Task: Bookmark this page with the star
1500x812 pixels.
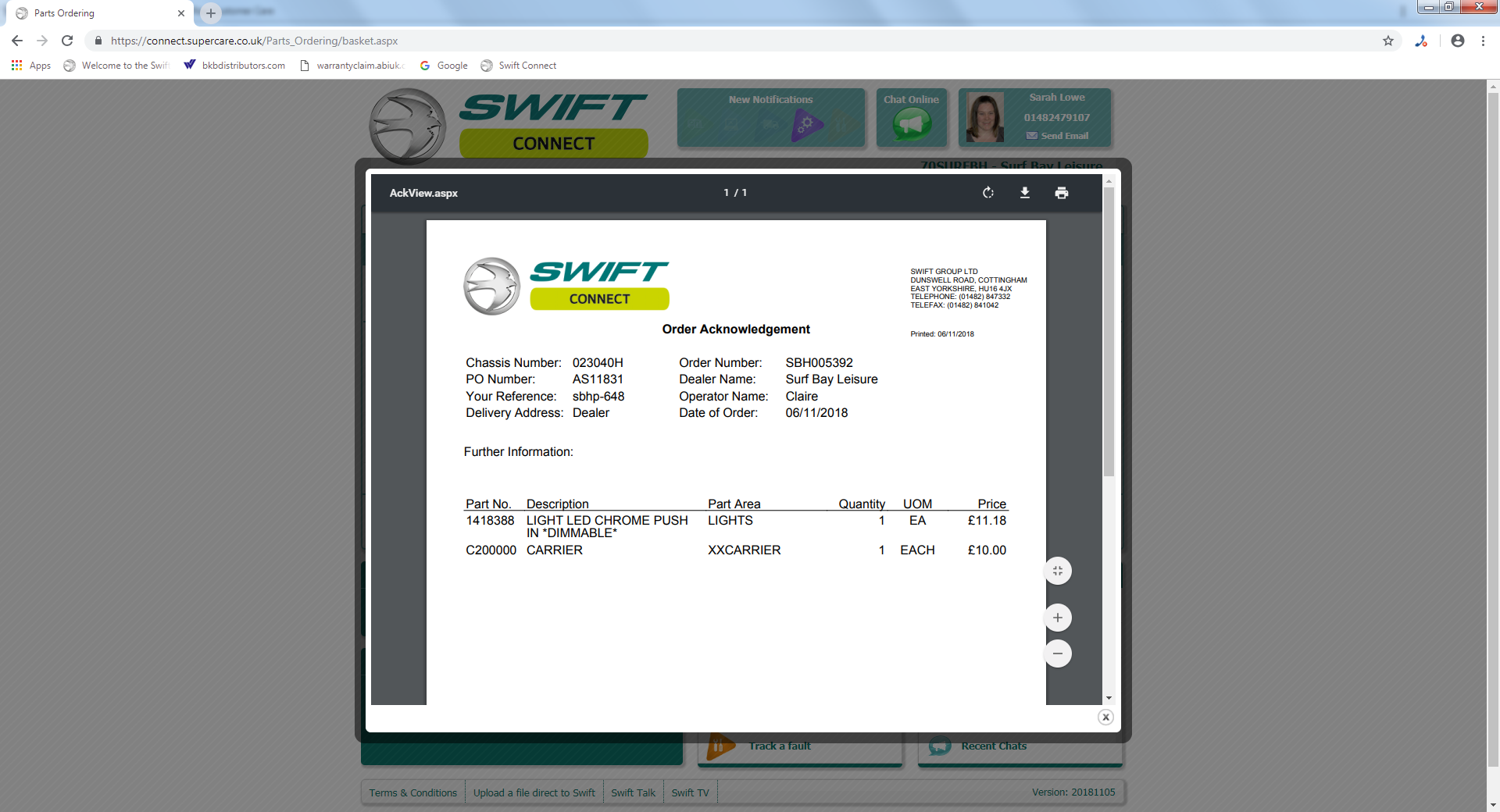Action: click(x=1388, y=41)
